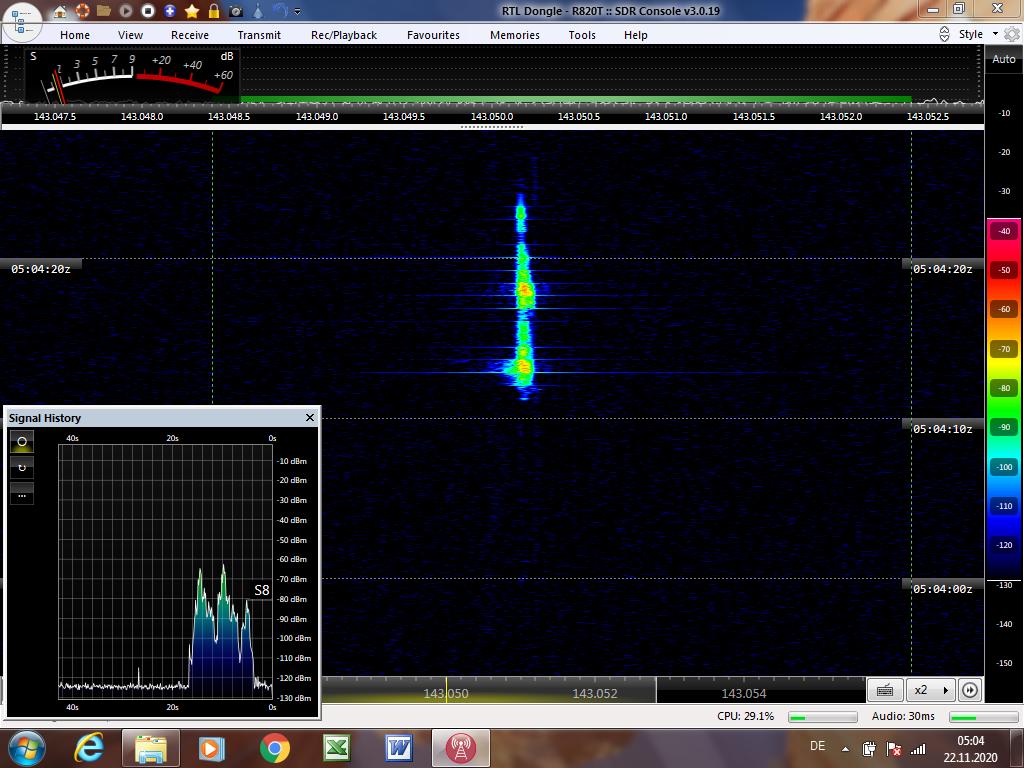Open the Help ribbon tab
1024x768 pixels.
click(635, 35)
